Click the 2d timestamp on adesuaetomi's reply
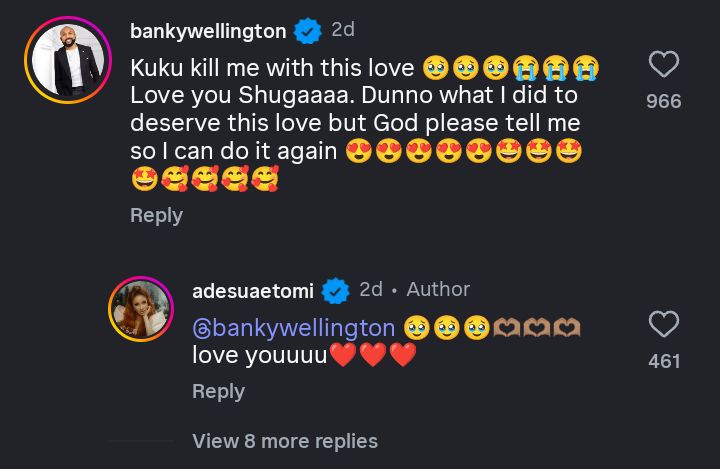720x469 pixels. pos(371,289)
